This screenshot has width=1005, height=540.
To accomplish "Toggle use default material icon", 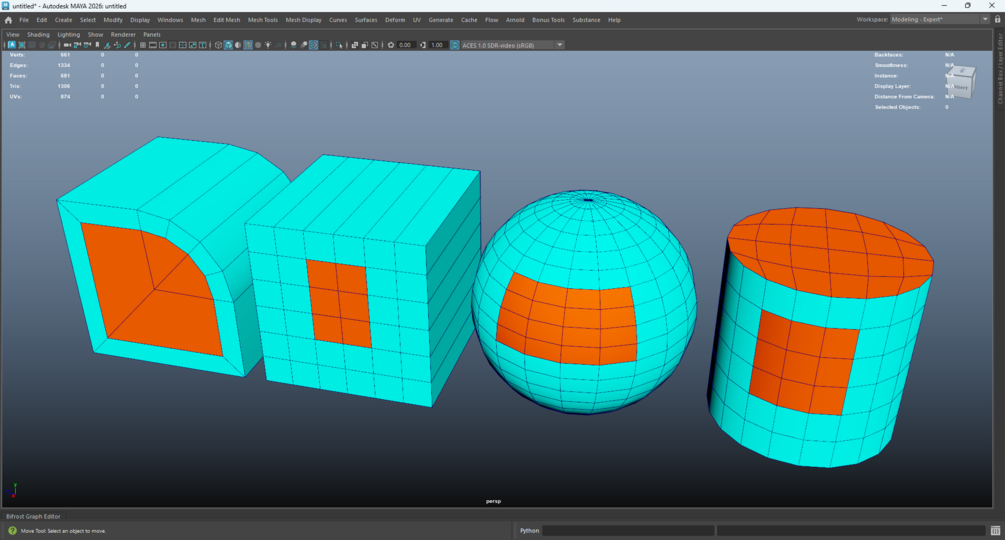I will point(238,45).
